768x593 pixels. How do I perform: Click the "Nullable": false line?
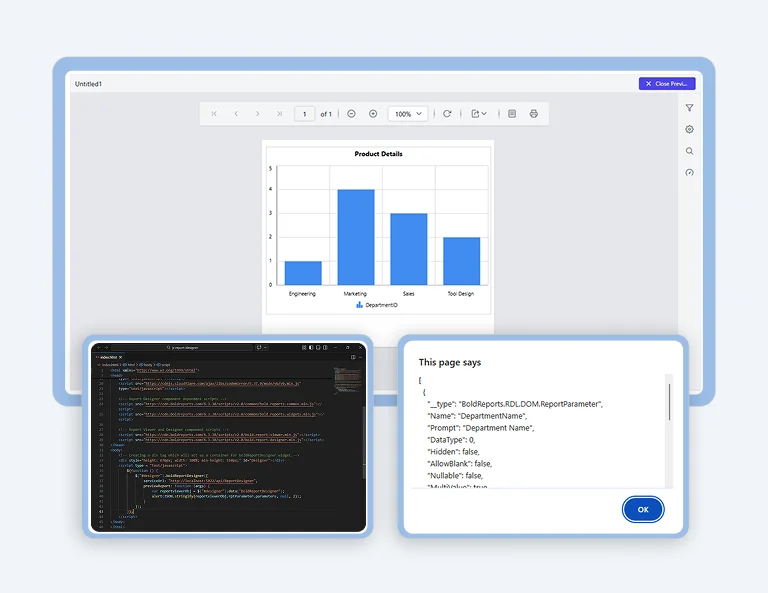455,475
